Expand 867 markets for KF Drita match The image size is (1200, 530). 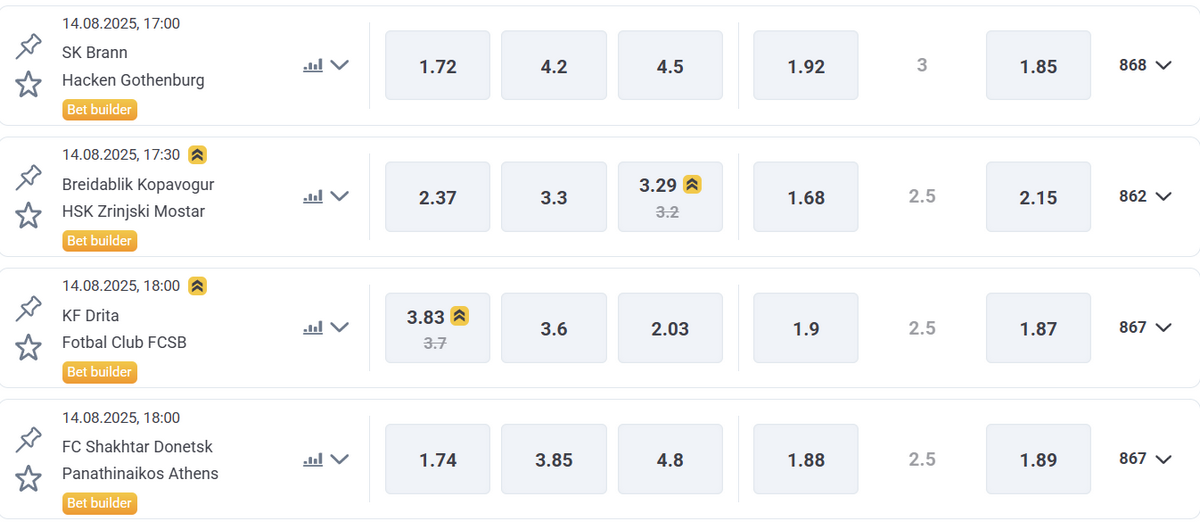[x=1145, y=327]
